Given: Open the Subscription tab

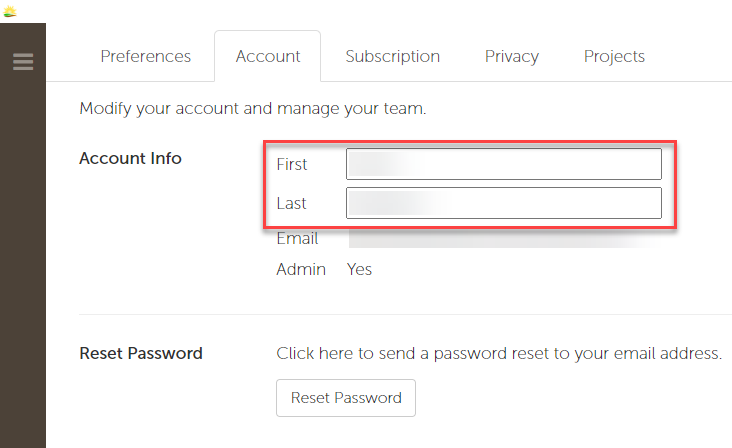Looking at the screenshot, I should 393,56.
